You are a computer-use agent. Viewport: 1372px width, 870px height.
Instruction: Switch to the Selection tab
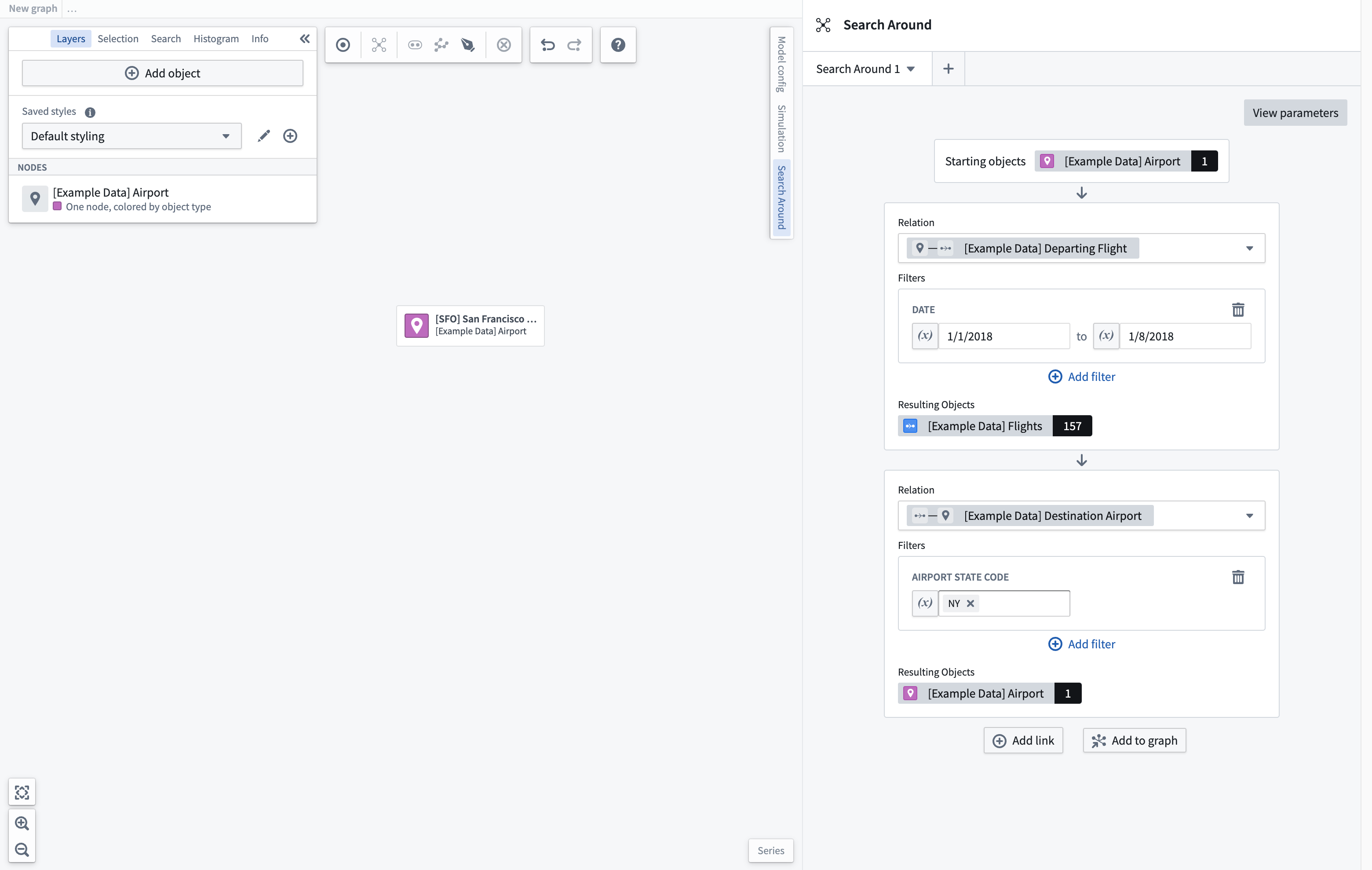point(118,38)
